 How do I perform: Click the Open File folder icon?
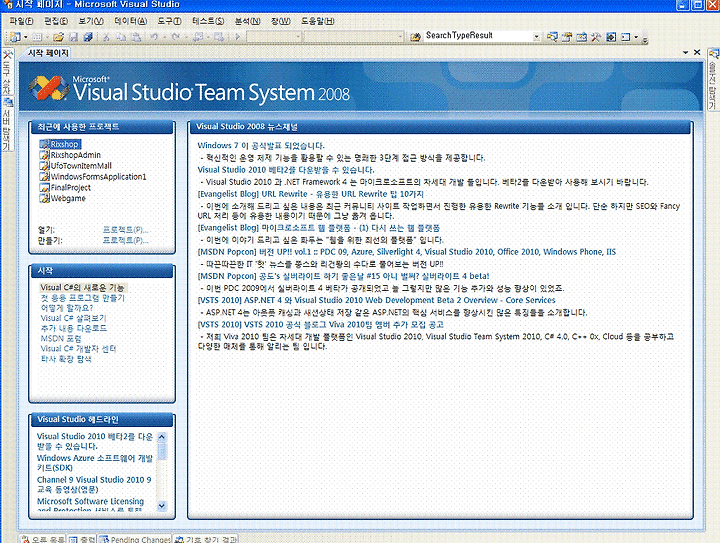[x=58, y=37]
